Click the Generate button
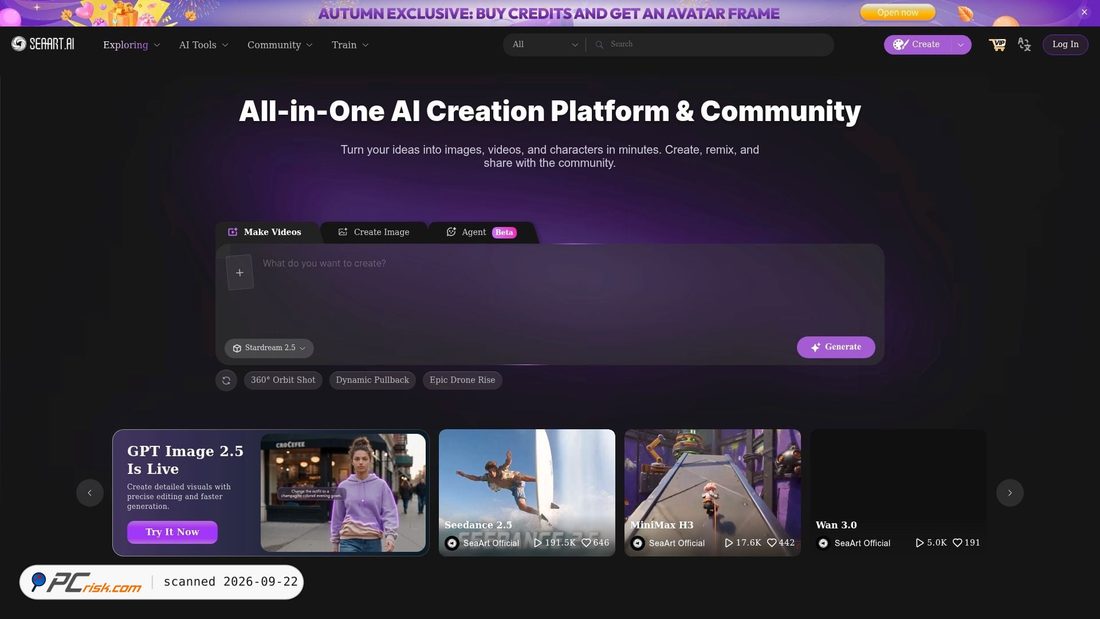1100x619 pixels. pyautogui.click(x=836, y=347)
